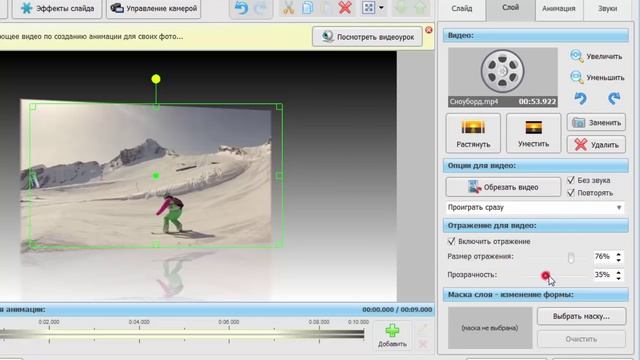Click the timeline at the 0:08.000 mark
640x360 pixels.
319,334
